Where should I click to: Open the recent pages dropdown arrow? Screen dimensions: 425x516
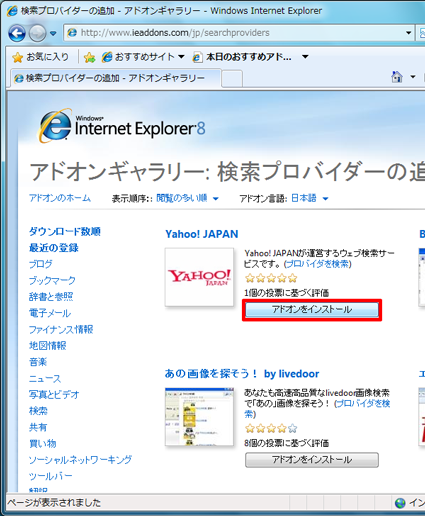point(53,33)
